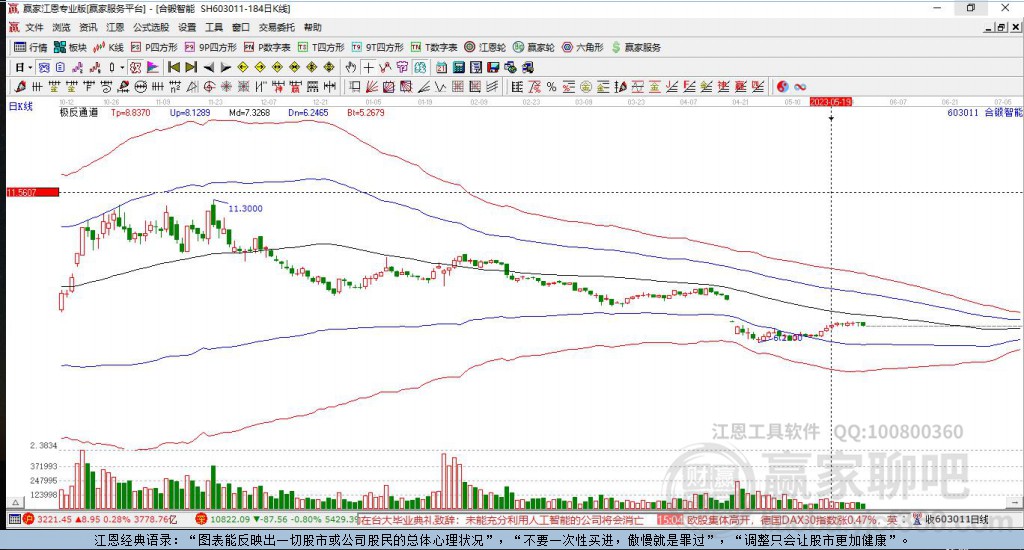
Task: Click the zigzag wave line tool
Action: click(x=441, y=87)
